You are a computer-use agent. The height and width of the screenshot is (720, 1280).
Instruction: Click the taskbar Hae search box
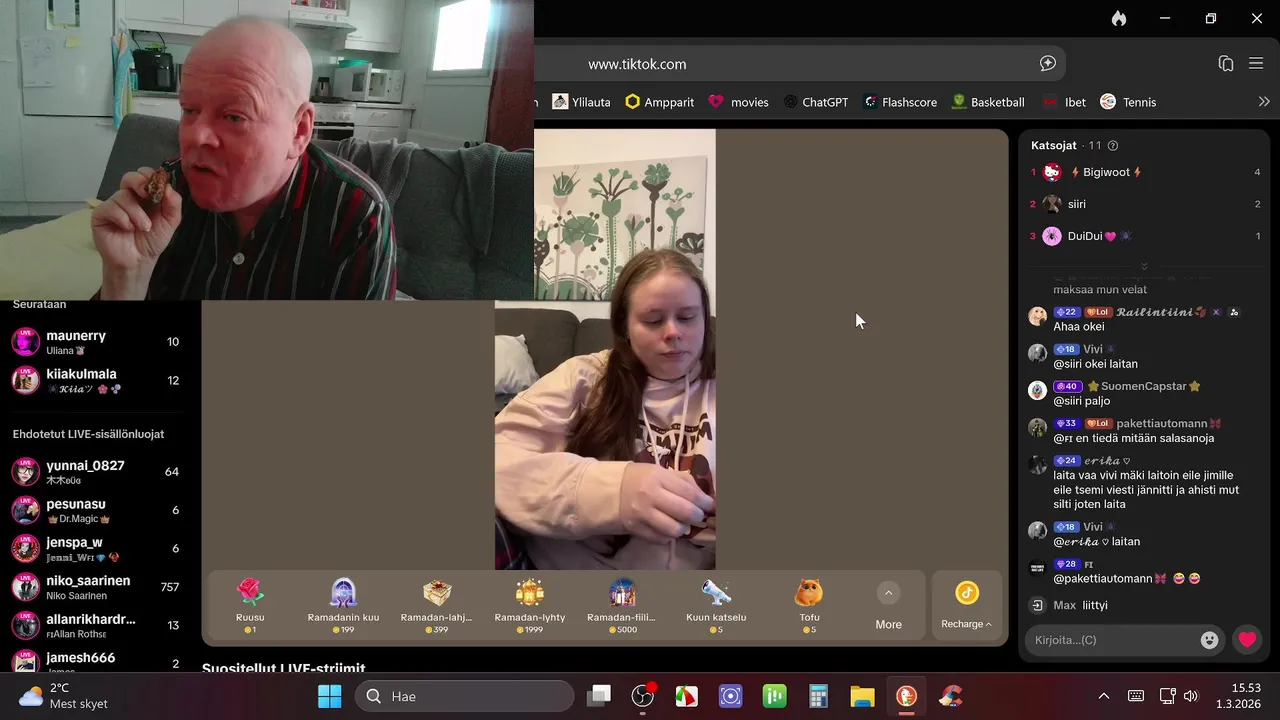pyautogui.click(x=464, y=696)
